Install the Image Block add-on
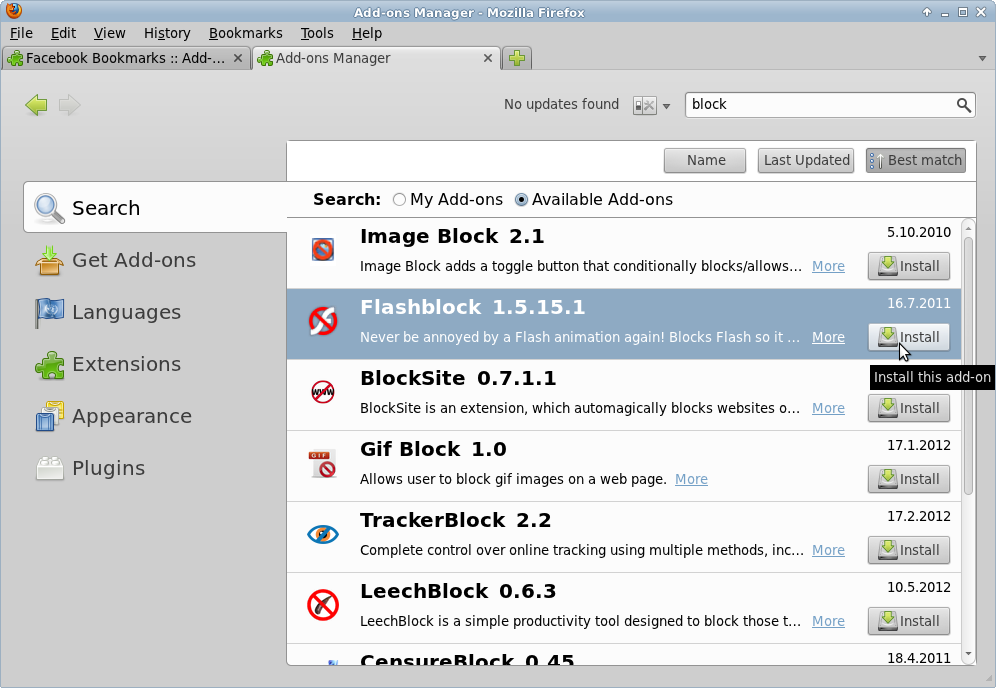 click(x=909, y=266)
